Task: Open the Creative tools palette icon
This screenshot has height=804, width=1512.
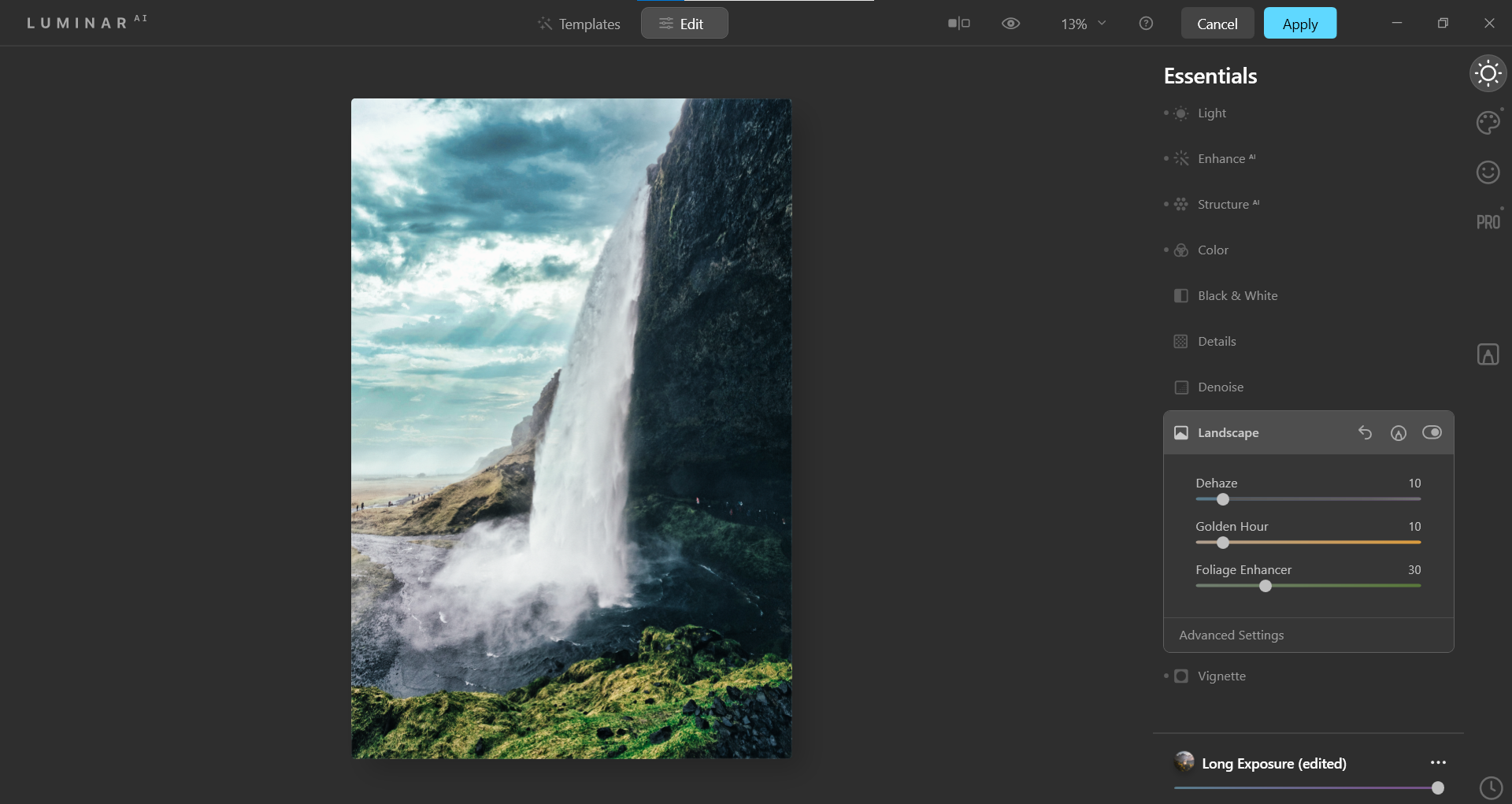Action: 1488,123
